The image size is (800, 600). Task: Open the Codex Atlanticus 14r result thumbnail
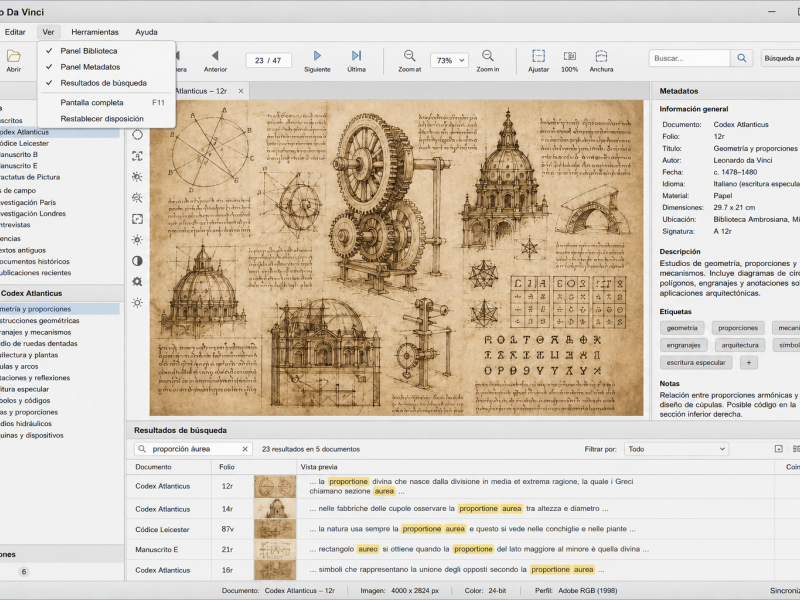click(x=275, y=509)
